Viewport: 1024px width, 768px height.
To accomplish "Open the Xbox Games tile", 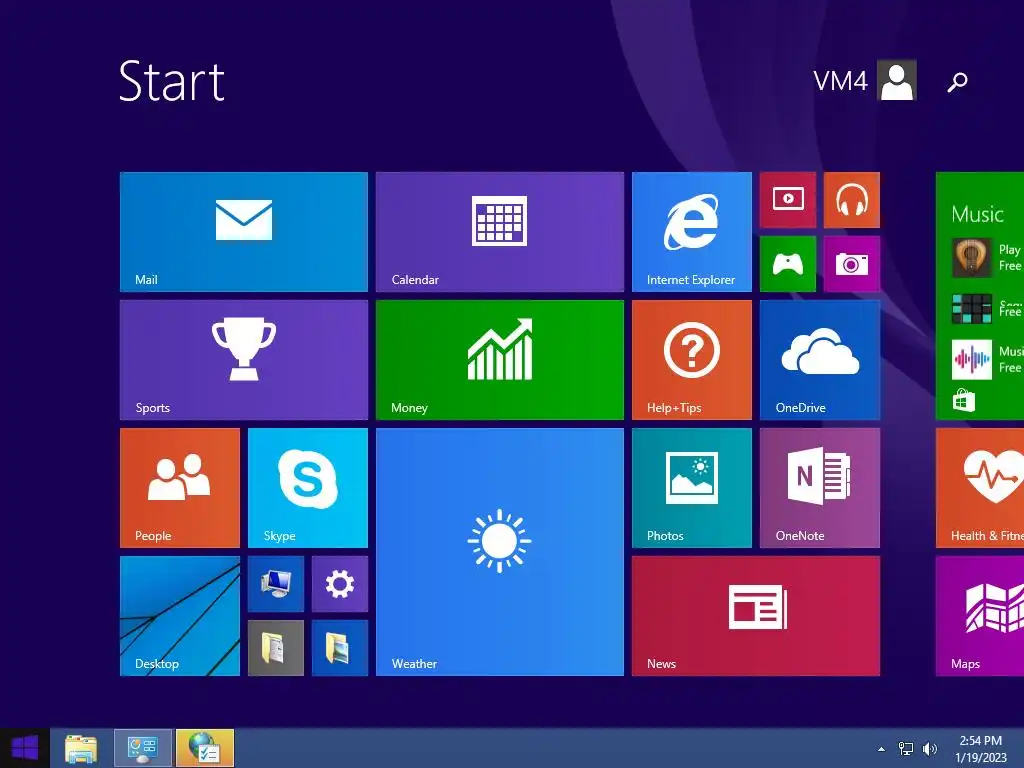I will [x=788, y=264].
